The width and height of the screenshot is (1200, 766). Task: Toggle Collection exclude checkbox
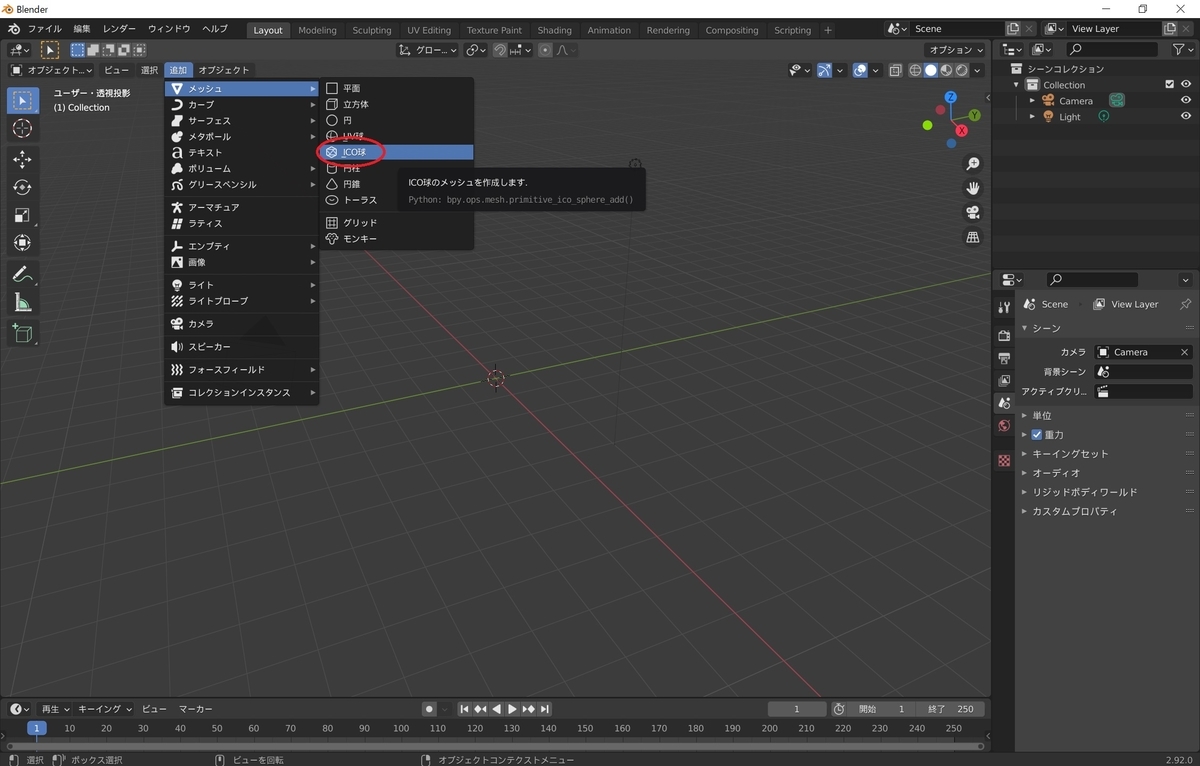(1169, 85)
